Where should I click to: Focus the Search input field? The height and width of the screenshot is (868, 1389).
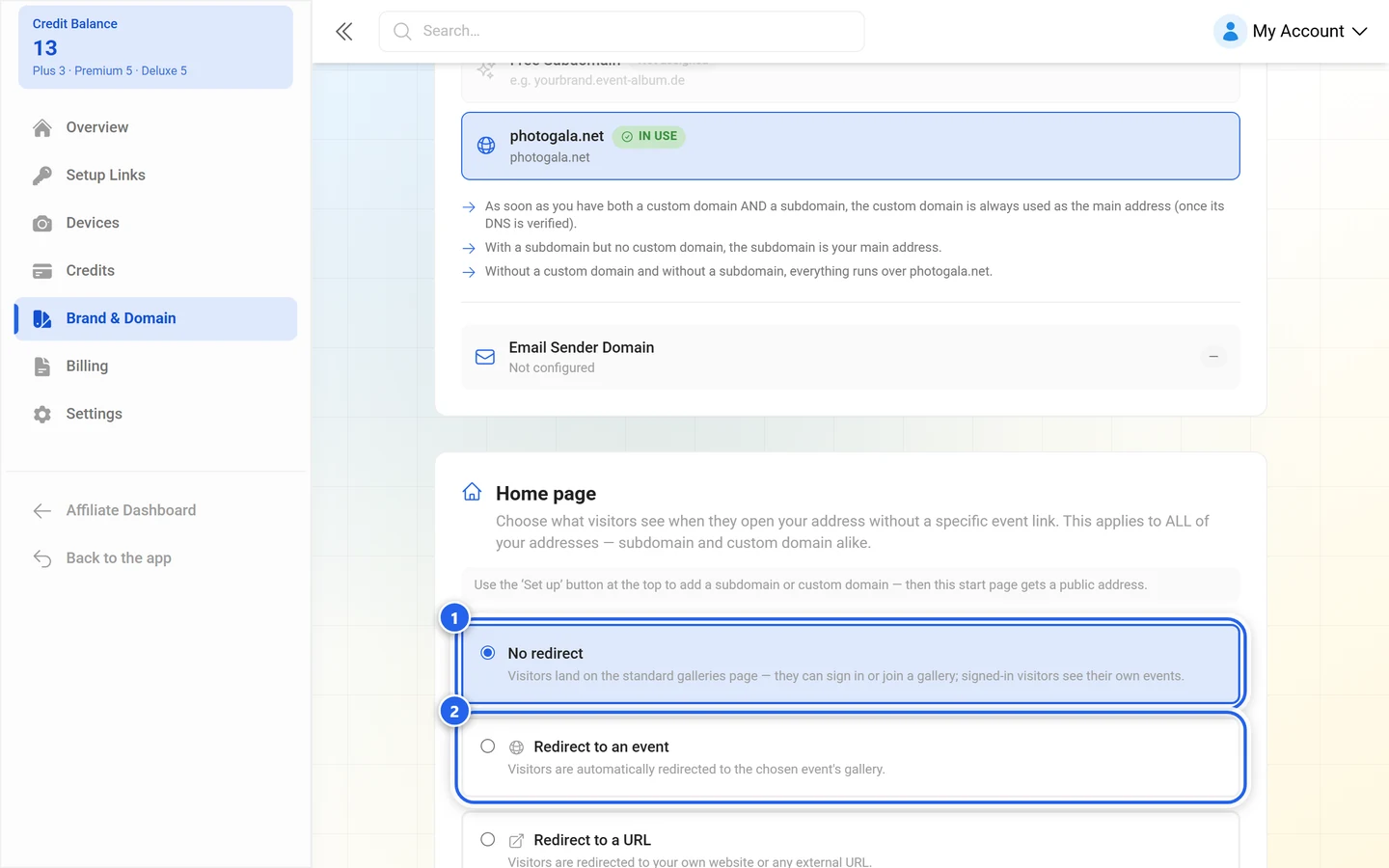[621, 32]
